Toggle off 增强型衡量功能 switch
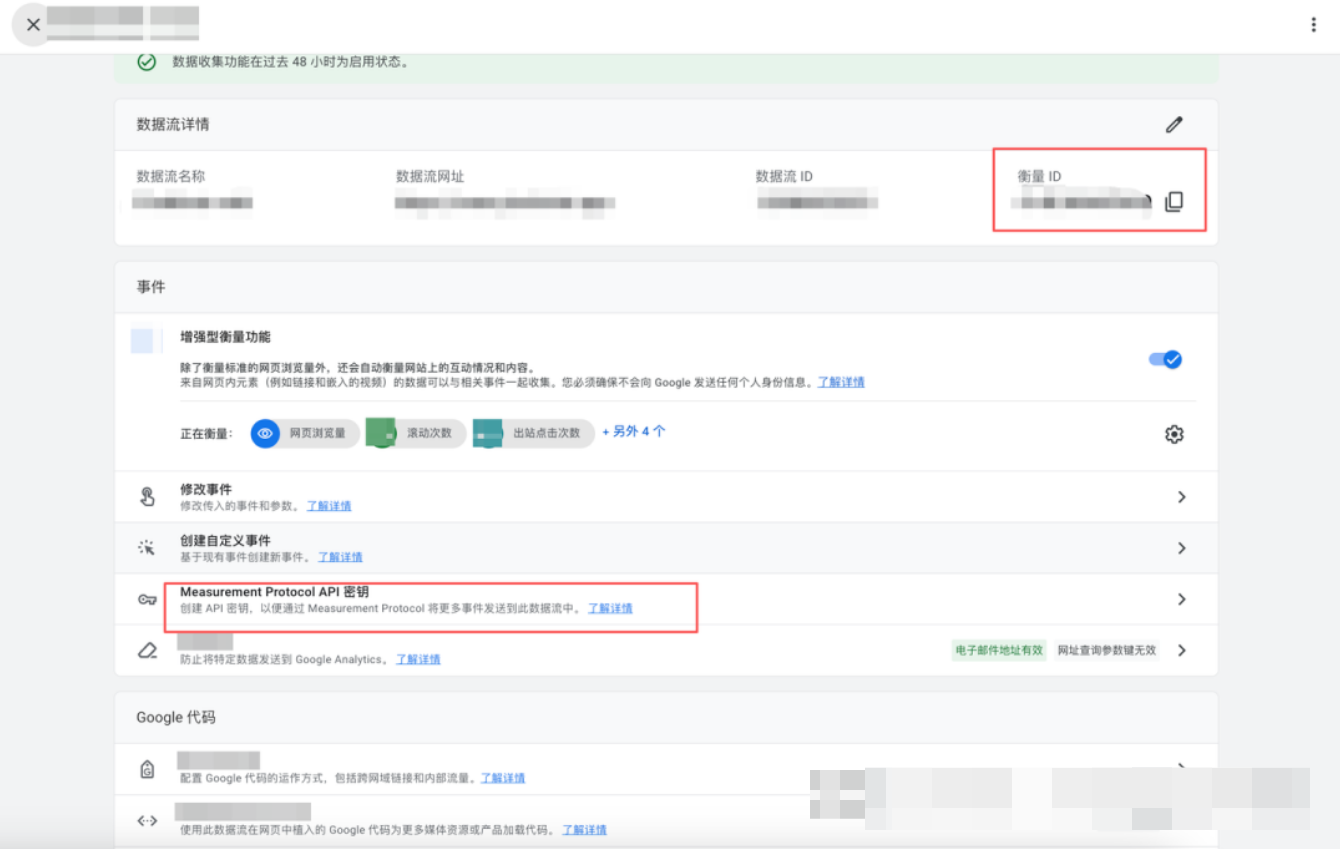 point(1165,359)
